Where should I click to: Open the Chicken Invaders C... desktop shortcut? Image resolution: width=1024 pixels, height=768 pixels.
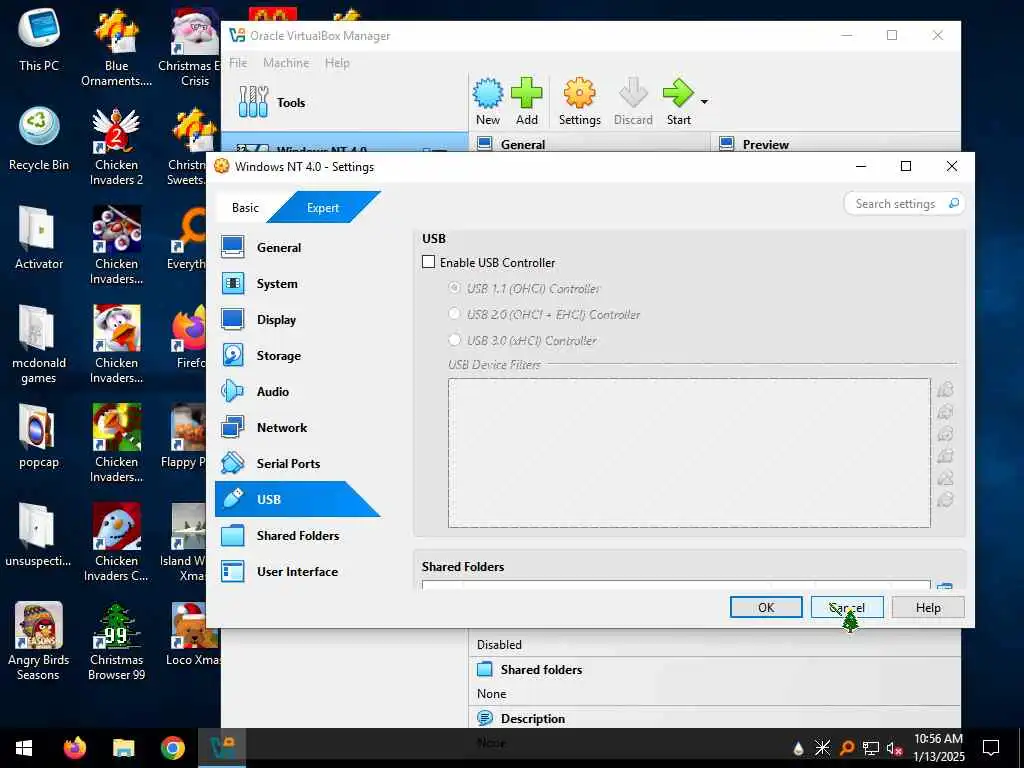pyautogui.click(x=116, y=542)
